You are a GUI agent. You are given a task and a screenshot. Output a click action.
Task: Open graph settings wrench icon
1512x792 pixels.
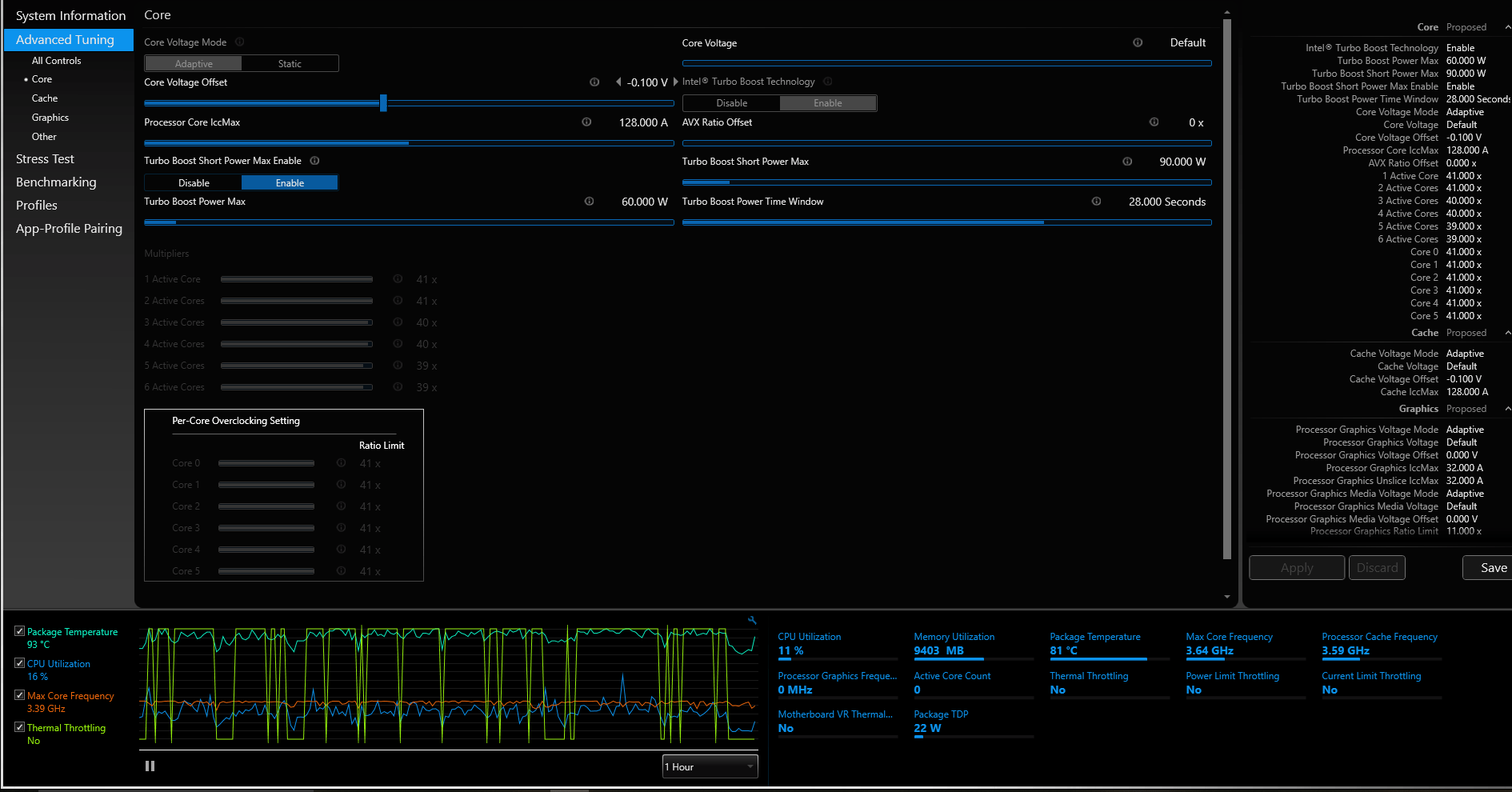coord(752,620)
